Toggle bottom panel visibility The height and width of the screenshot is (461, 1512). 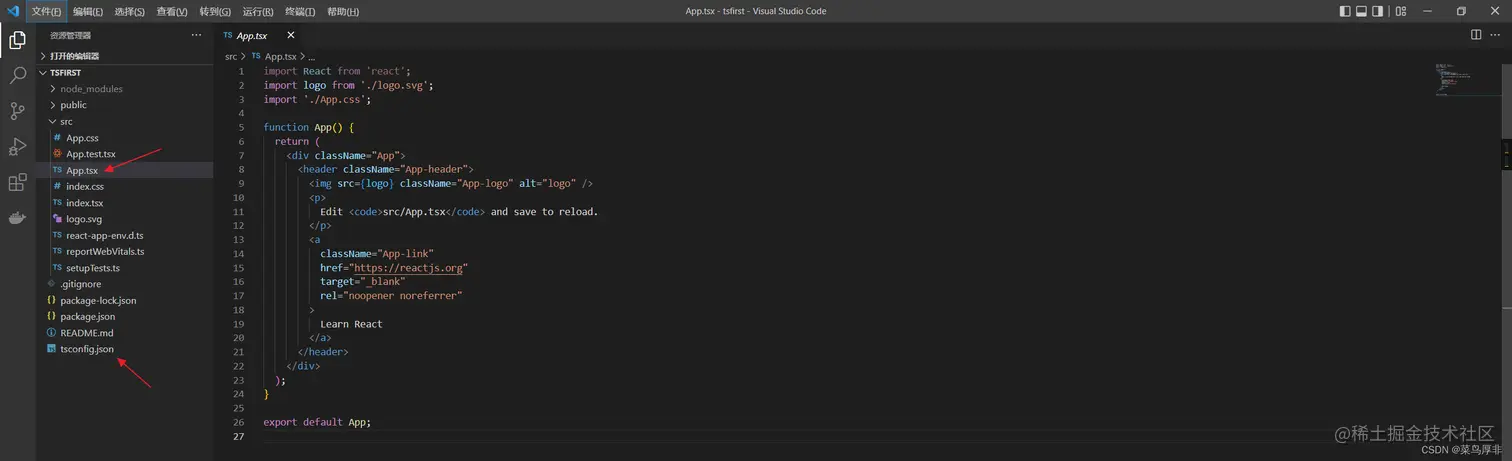coord(1361,11)
